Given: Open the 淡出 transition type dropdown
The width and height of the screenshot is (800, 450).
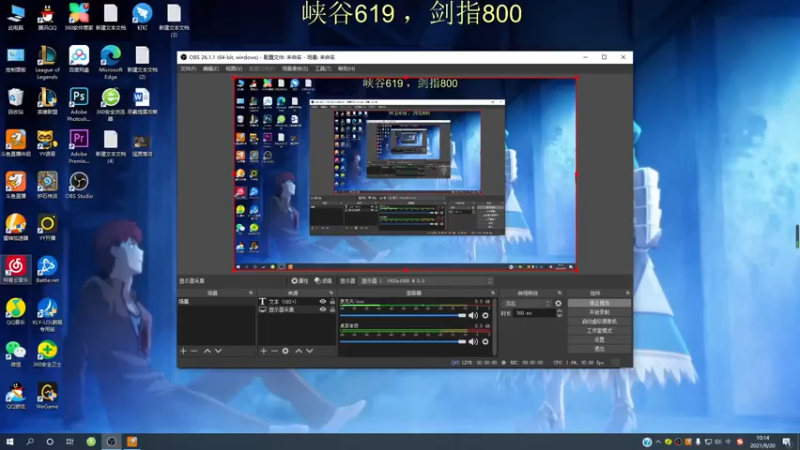Looking at the screenshot, I should 527,303.
